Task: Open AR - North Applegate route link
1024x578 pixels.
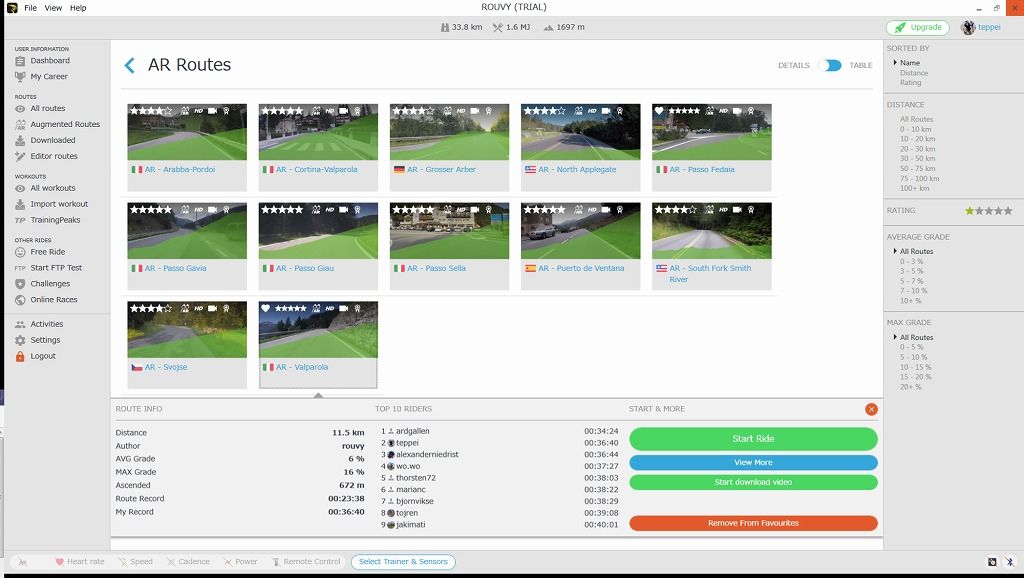Action: pos(577,170)
